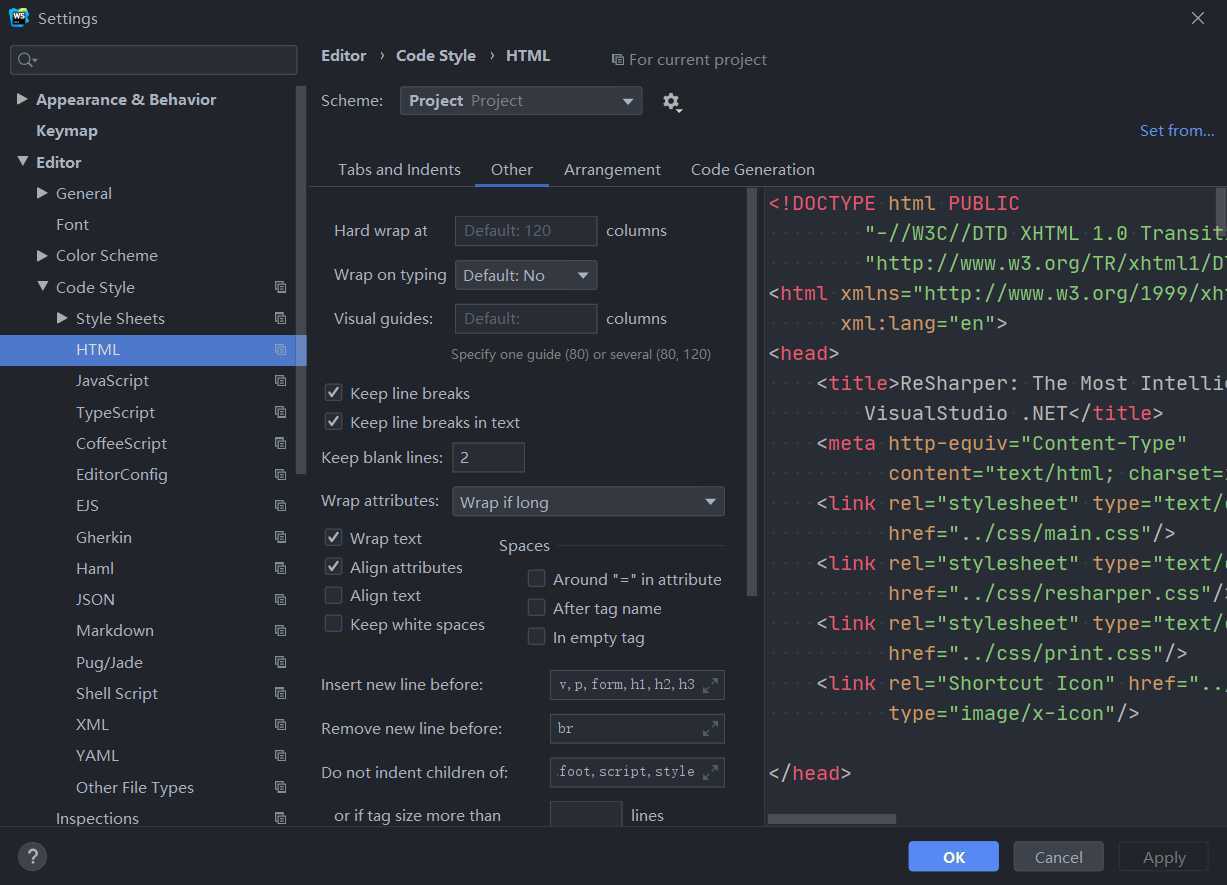The width and height of the screenshot is (1227, 885).
Task: Click project-level icon in the Gherkin row
Action: 280,537
